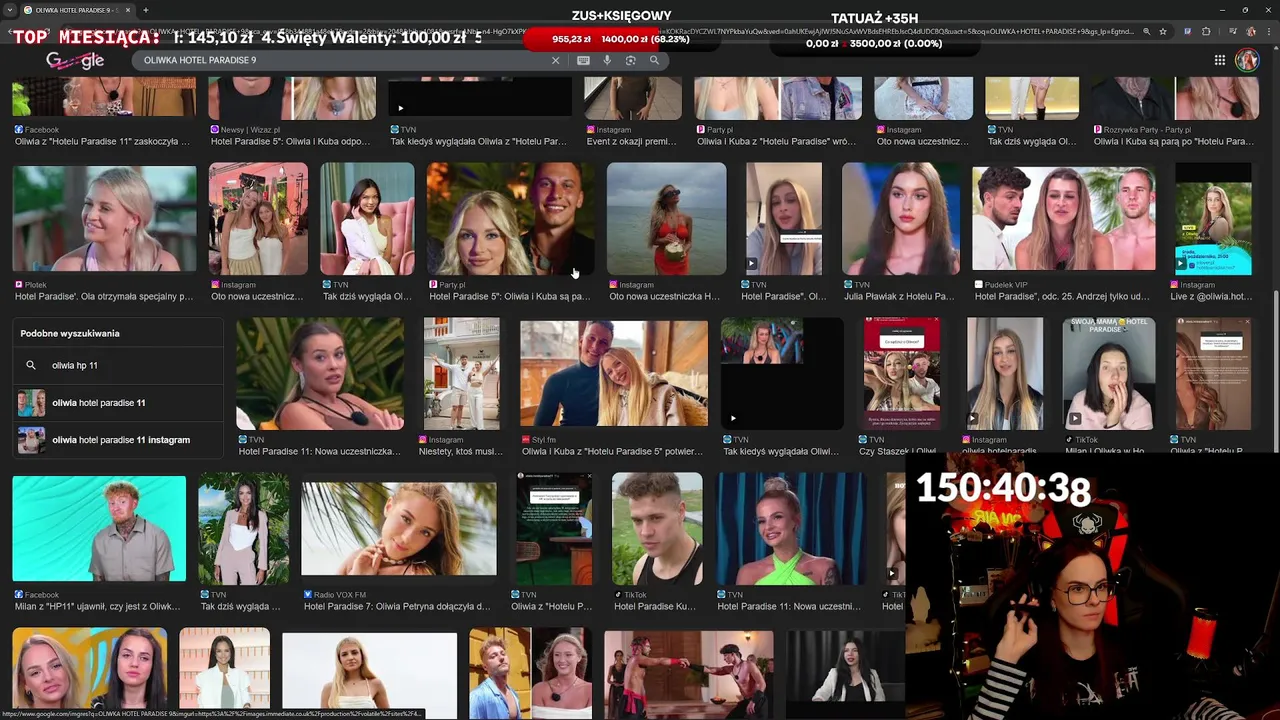The width and height of the screenshot is (1280, 720).
Task: Open Styl.fm 'Oliwia i Kuba z Hotelu Paradise 5' link
Action: pyautogui.click(x=612, y=451)
